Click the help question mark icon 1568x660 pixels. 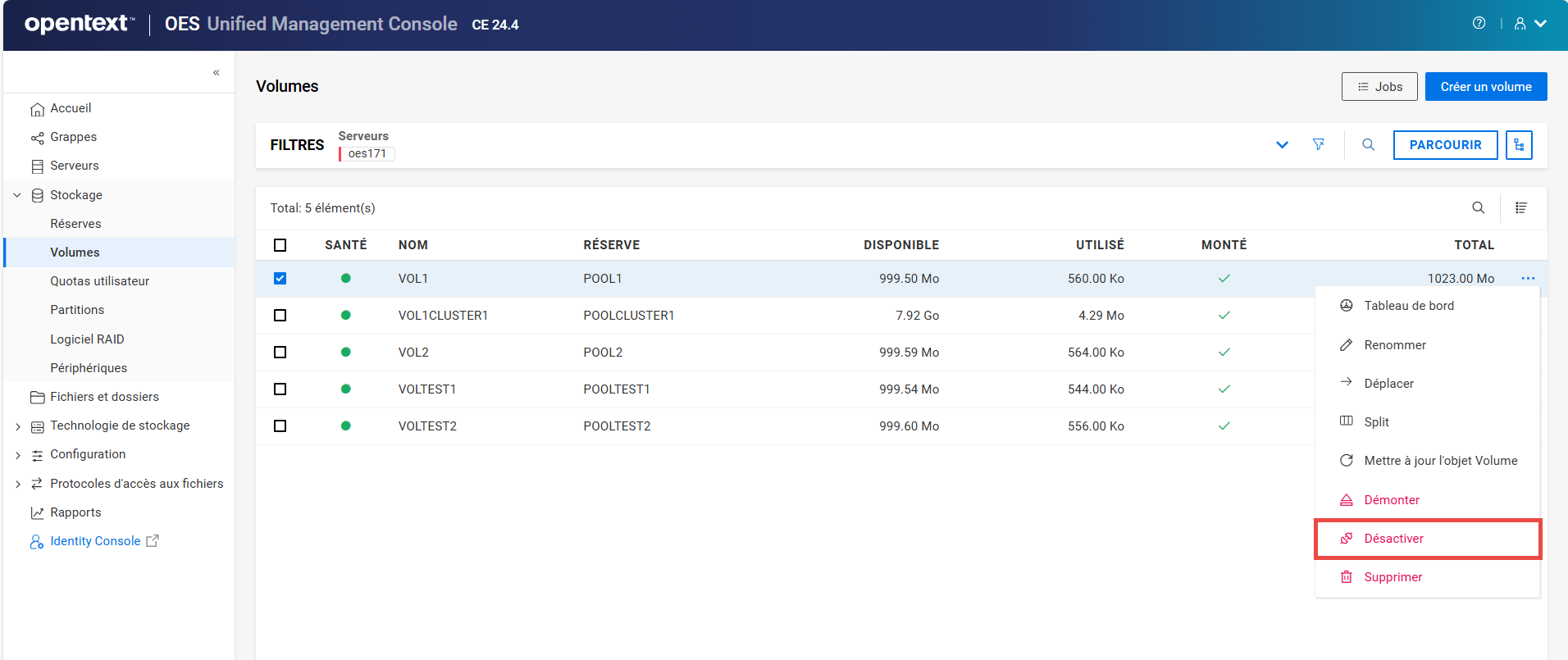1479,23
